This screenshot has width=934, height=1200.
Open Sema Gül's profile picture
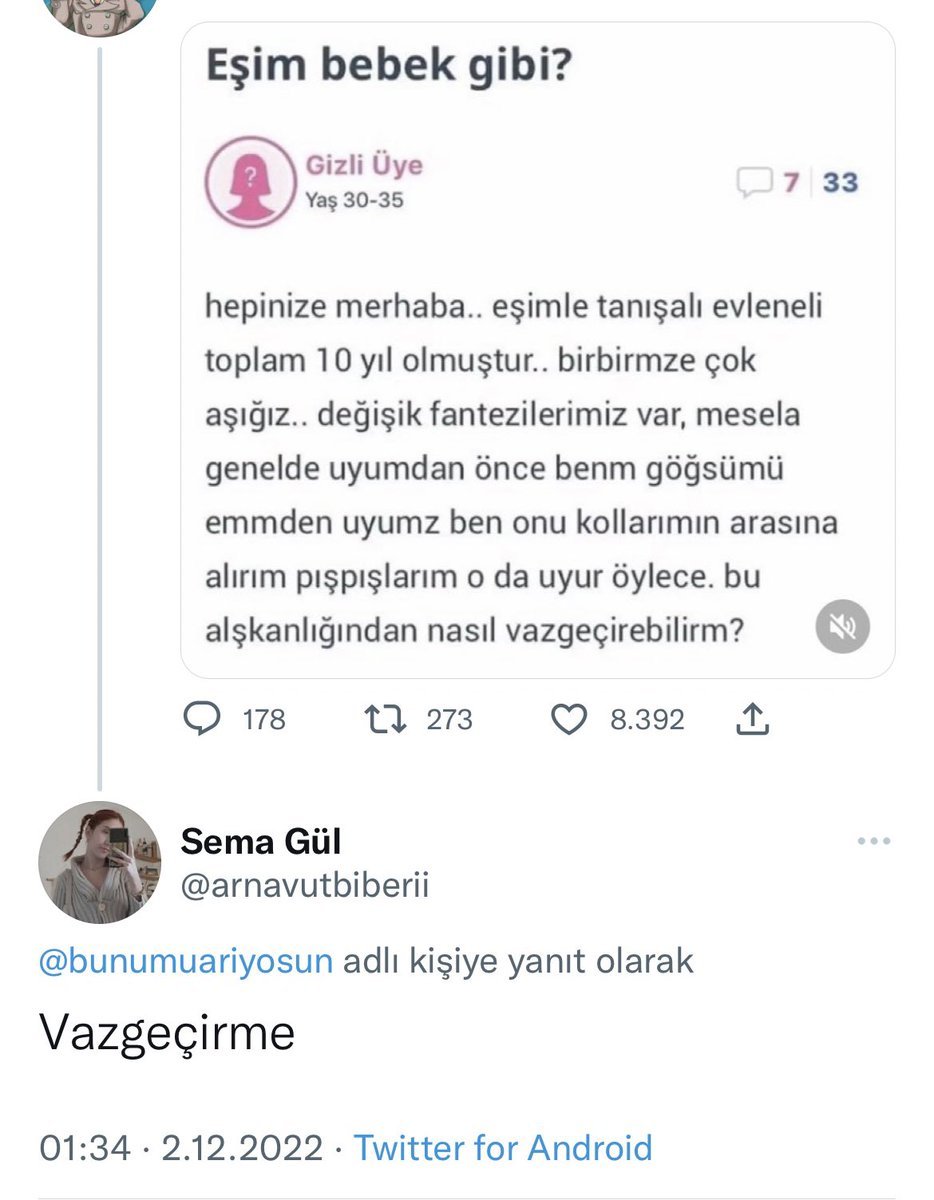(x=100, y=861)
